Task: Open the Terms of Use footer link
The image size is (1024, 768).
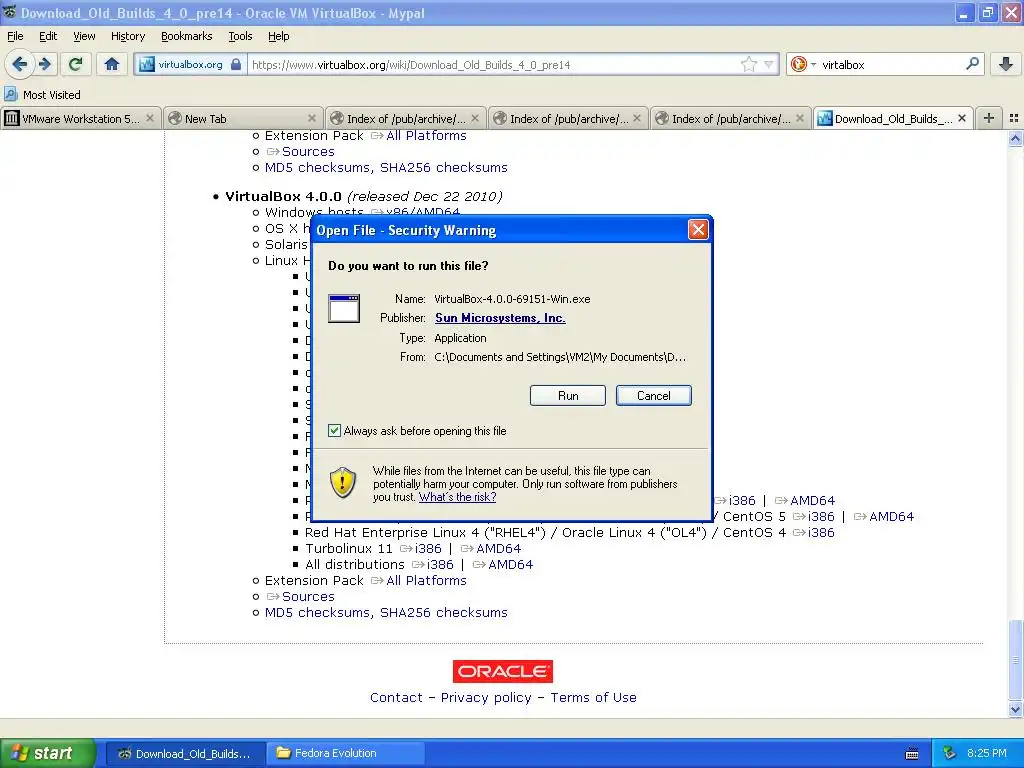Action: 593,697
